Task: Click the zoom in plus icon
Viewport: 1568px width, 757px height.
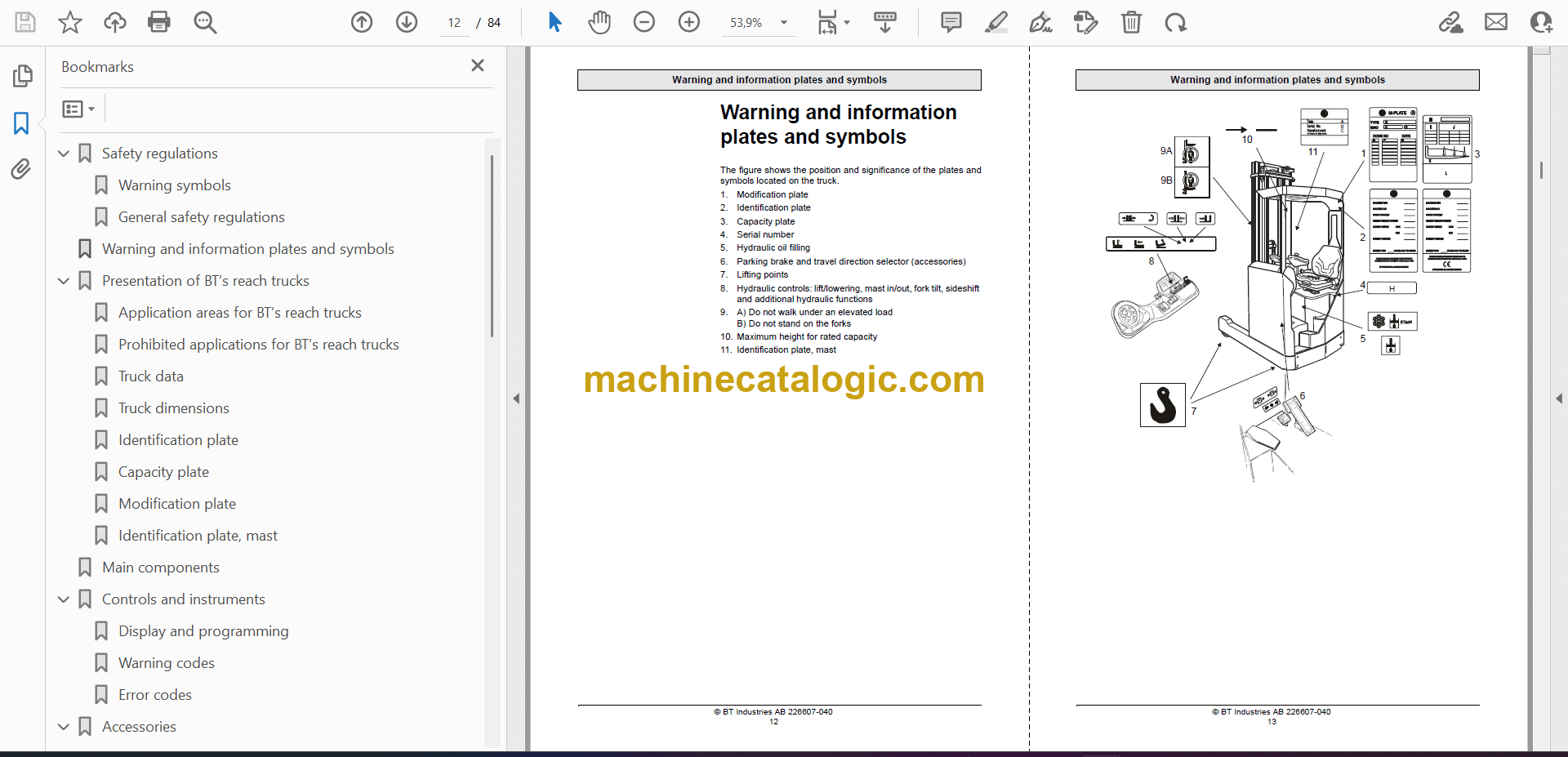Action: pos(689,22)
